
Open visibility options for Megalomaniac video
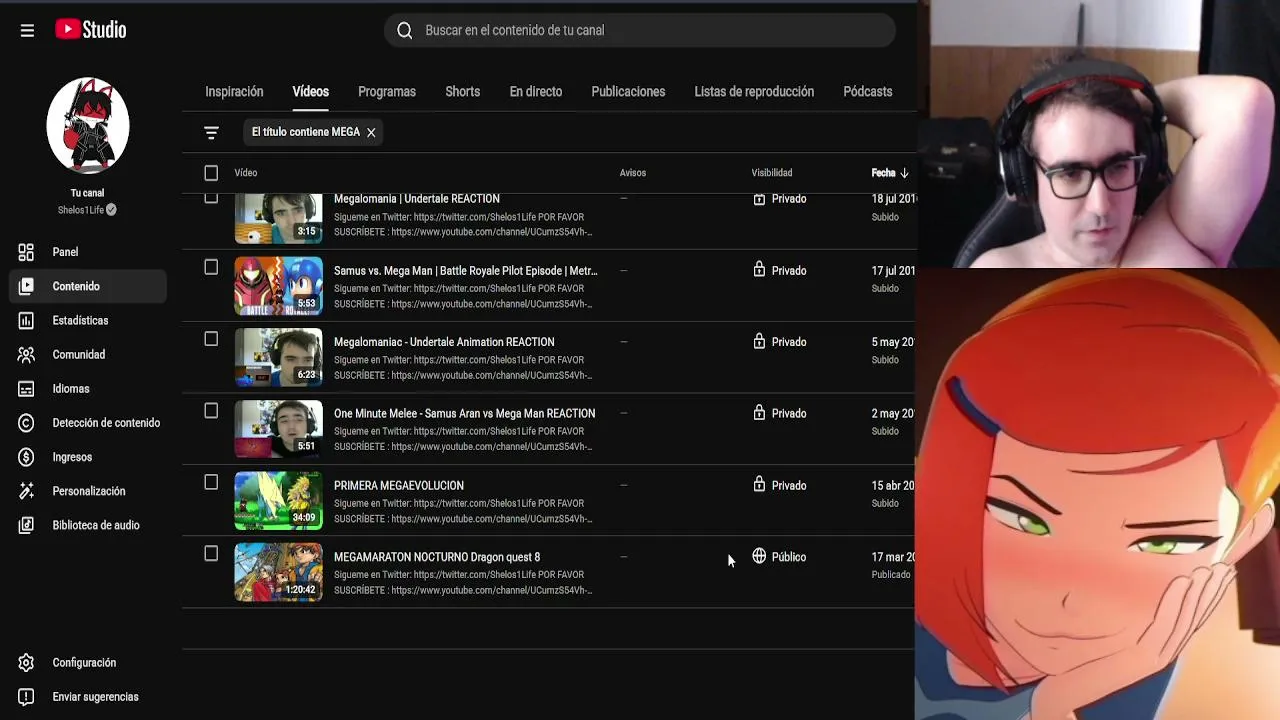pos(789,342)
